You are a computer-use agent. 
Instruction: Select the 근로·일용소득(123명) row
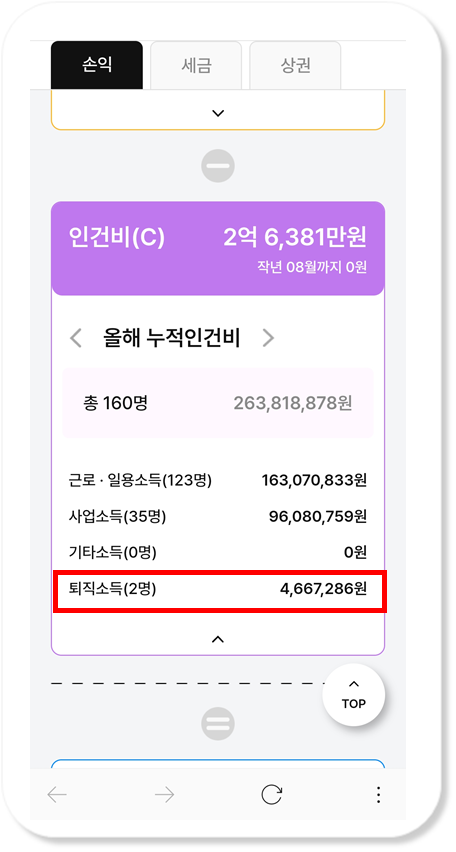[218, 480]
